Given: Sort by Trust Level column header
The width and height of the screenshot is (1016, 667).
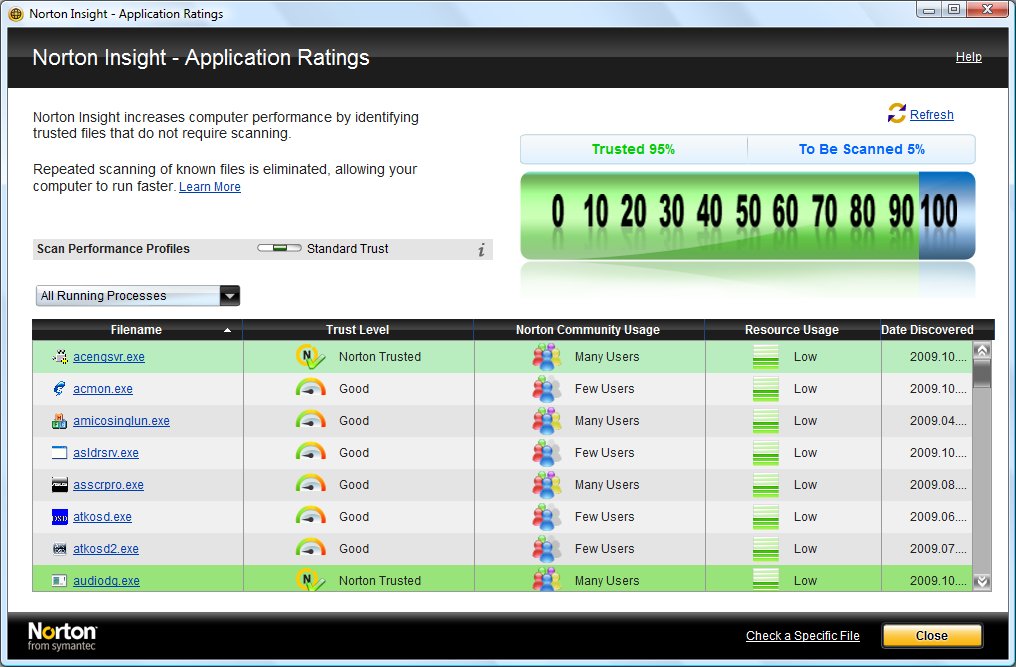Looking at the screenshot, I should point(358,329).
